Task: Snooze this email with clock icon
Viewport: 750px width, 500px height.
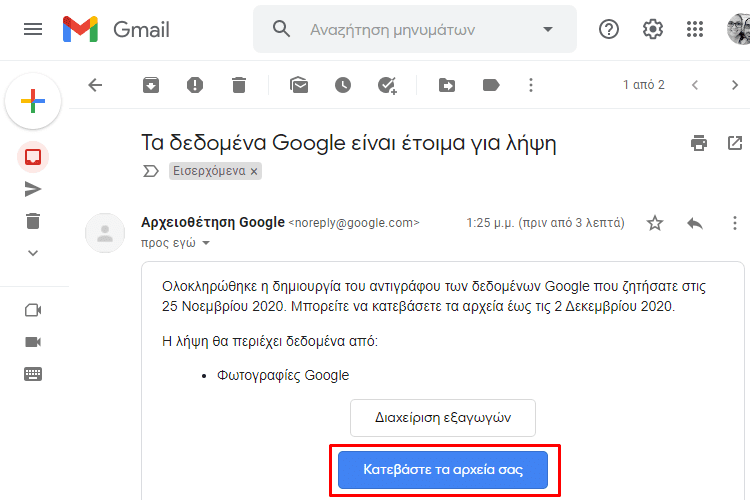Action: [x=342, y=85]
